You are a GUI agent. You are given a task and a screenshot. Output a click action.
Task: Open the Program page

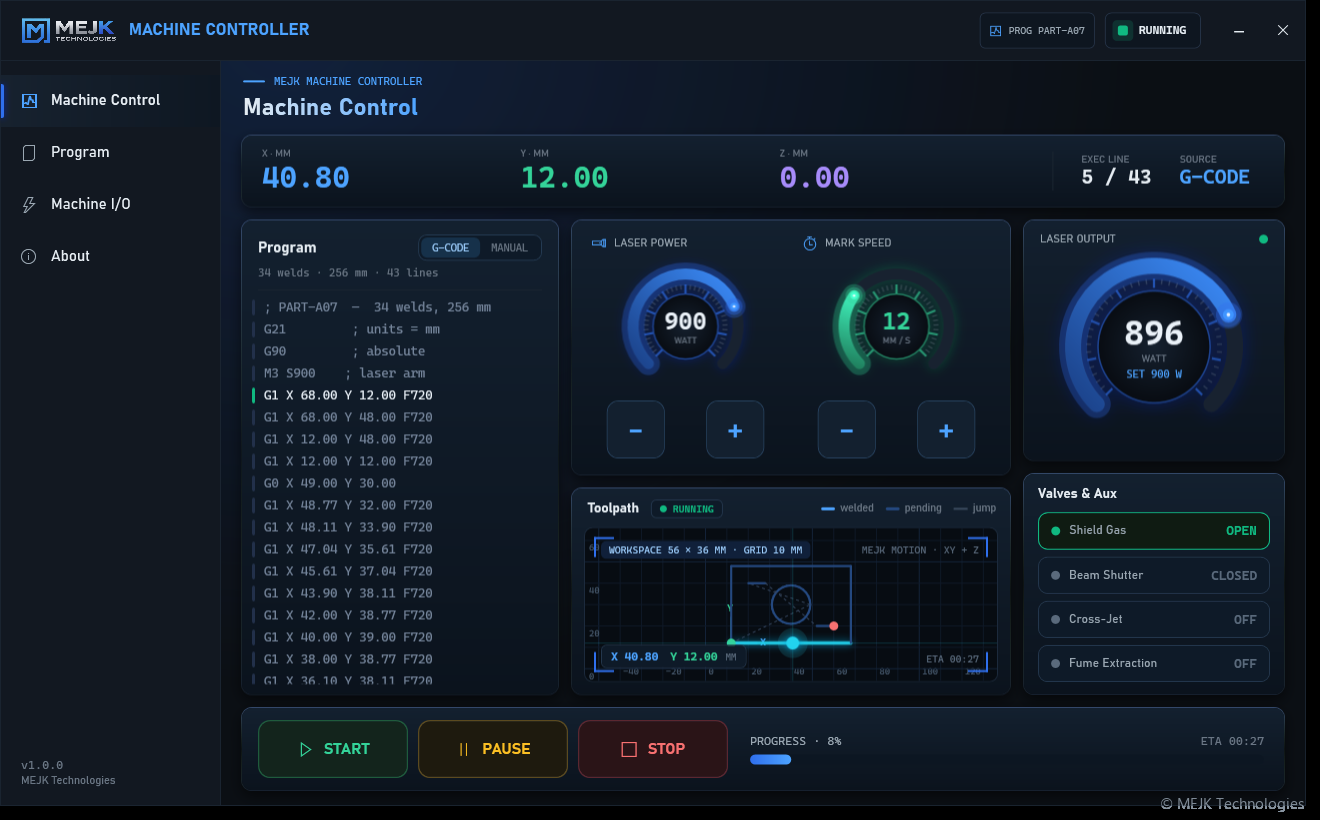[110, 152]
